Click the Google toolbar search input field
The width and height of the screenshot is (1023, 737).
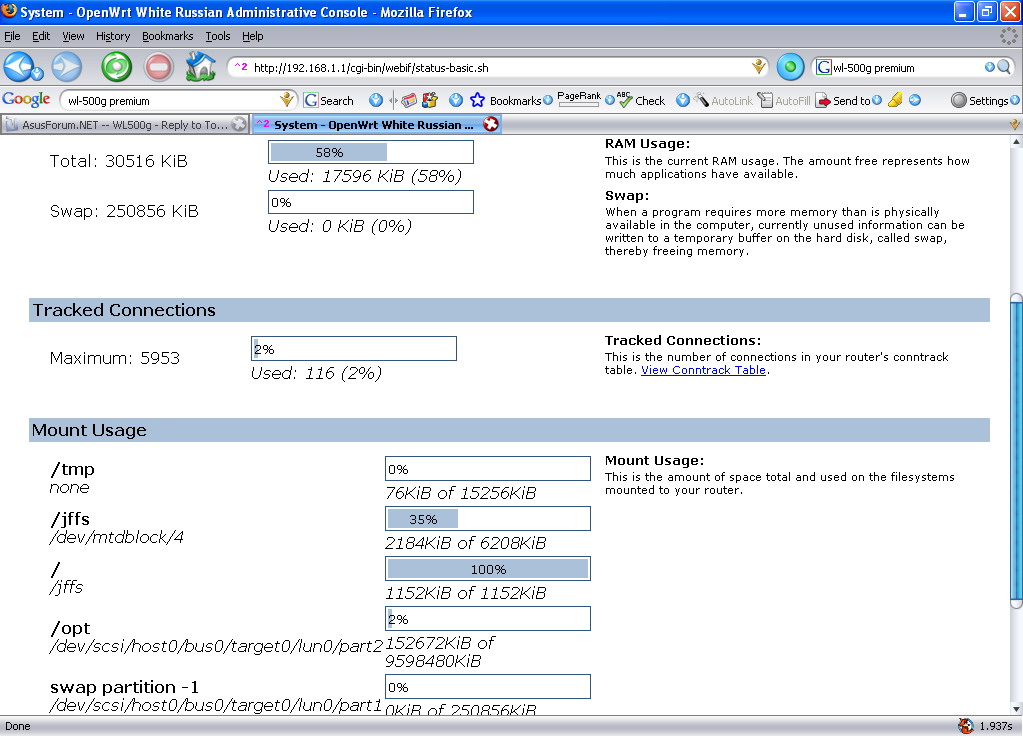(170, 100)
